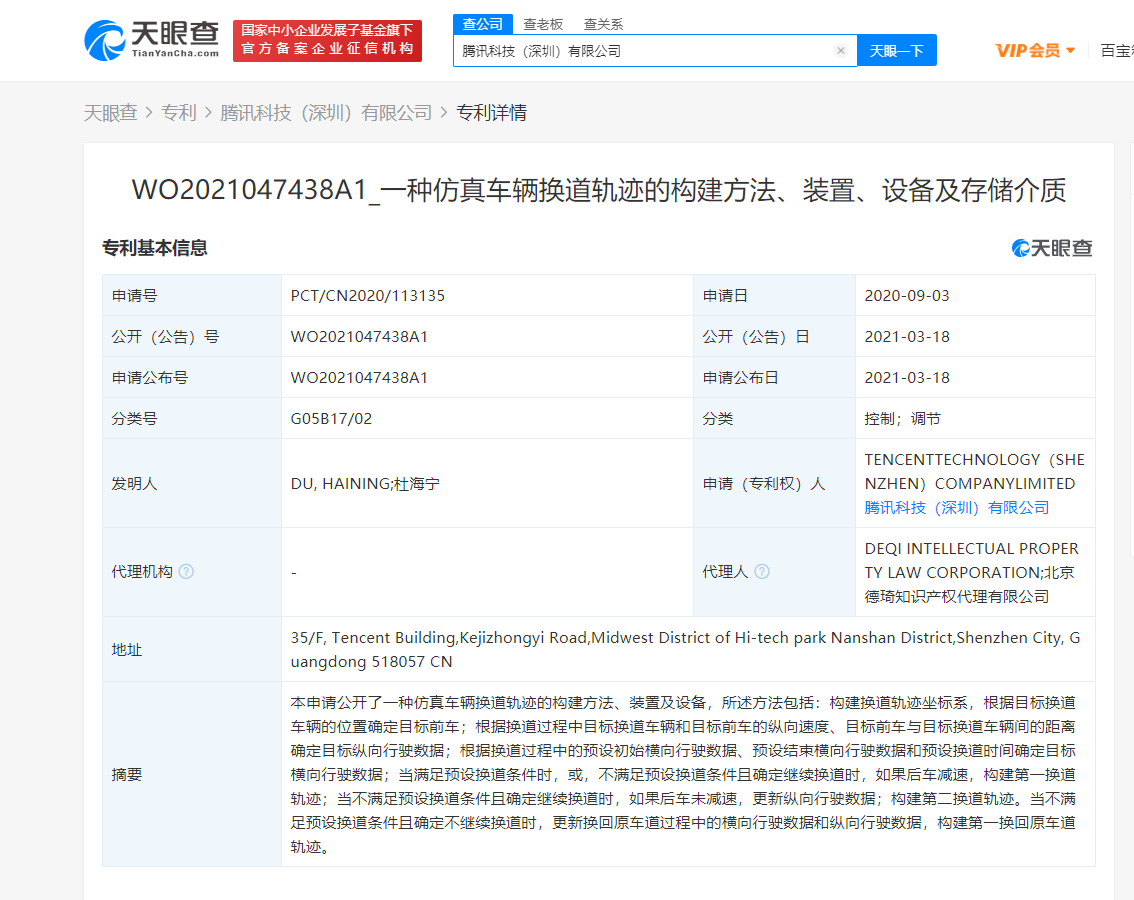Focus the company search input field
1134x900 pixels.
click(x=640, y=51)
